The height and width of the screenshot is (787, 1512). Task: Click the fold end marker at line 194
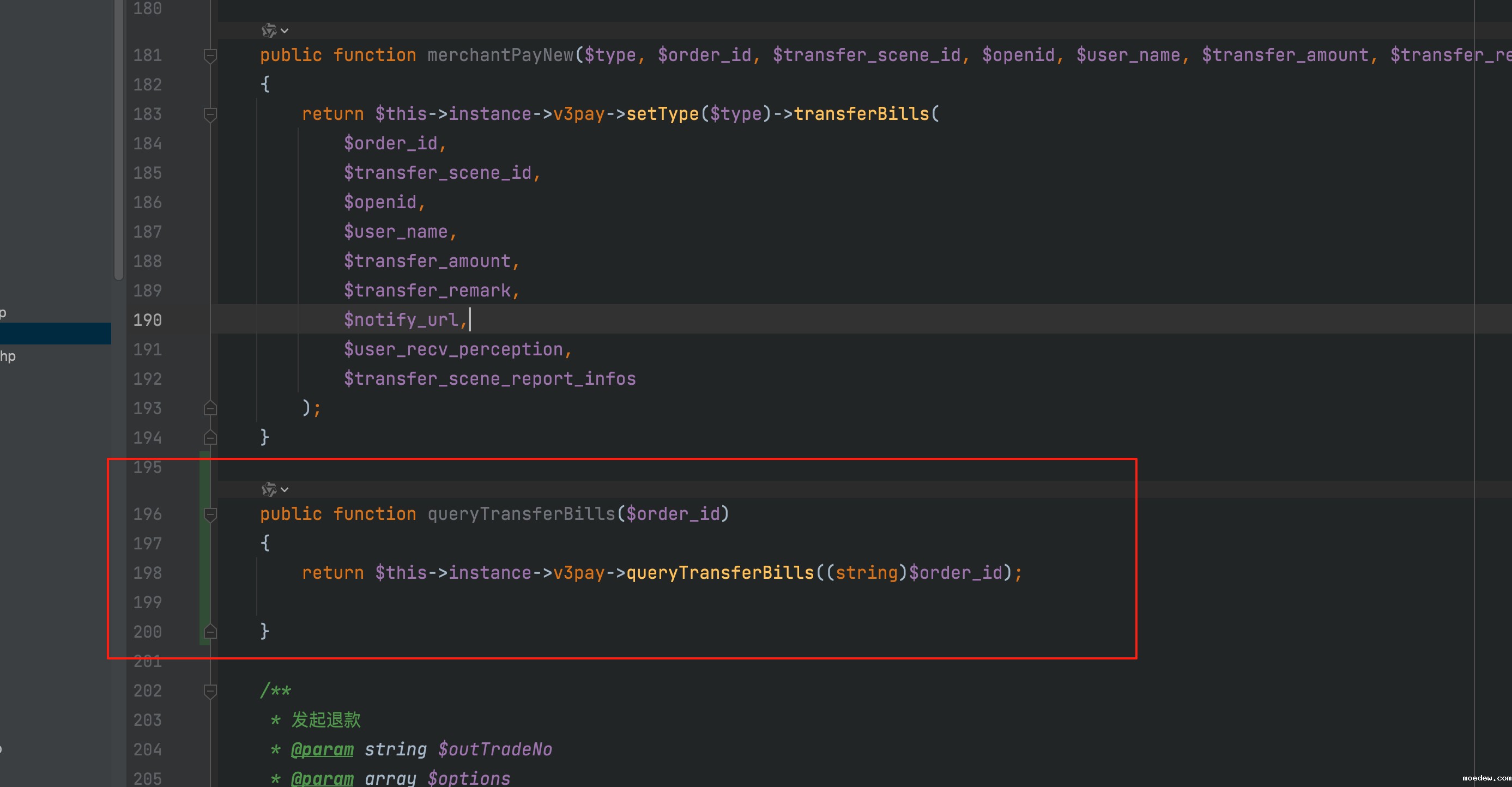(210, 438)
